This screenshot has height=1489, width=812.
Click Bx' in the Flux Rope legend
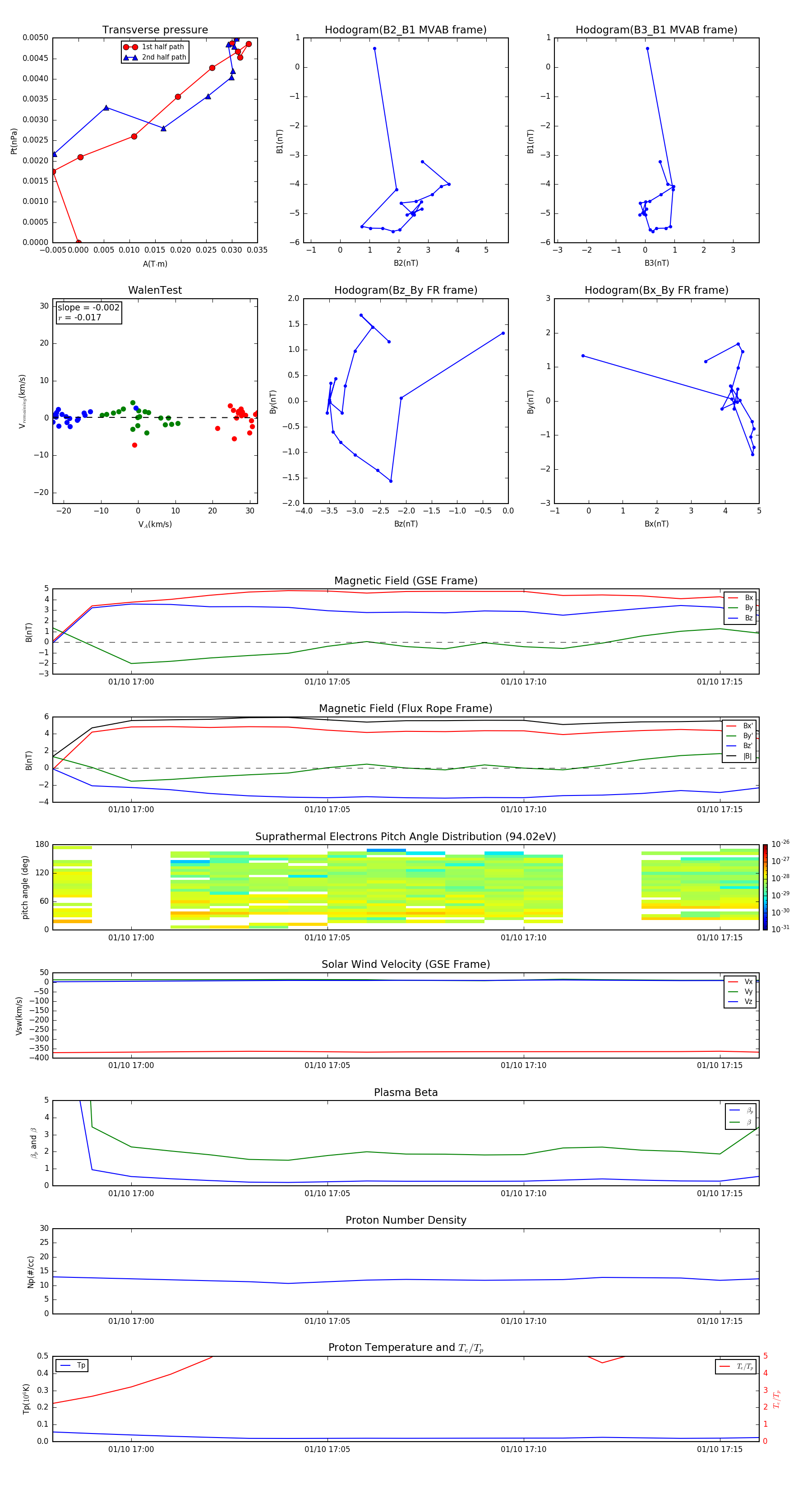coord(740,726)
